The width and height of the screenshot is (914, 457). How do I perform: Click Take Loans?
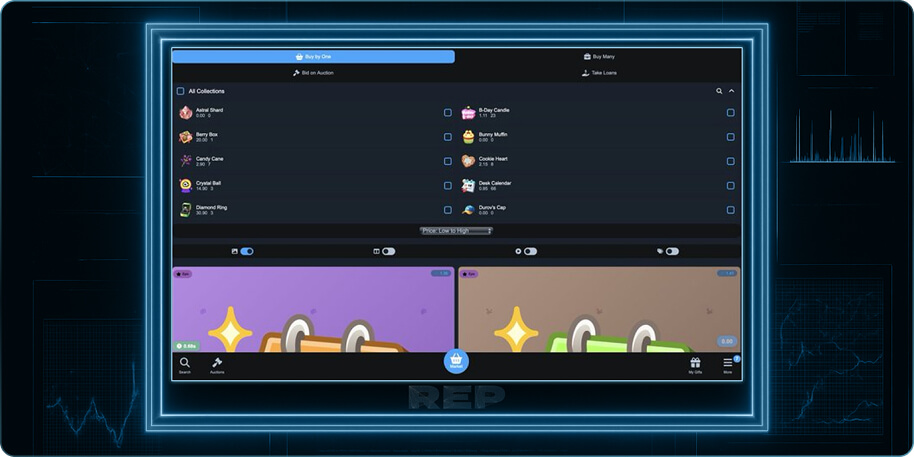[x=599, y=73]
